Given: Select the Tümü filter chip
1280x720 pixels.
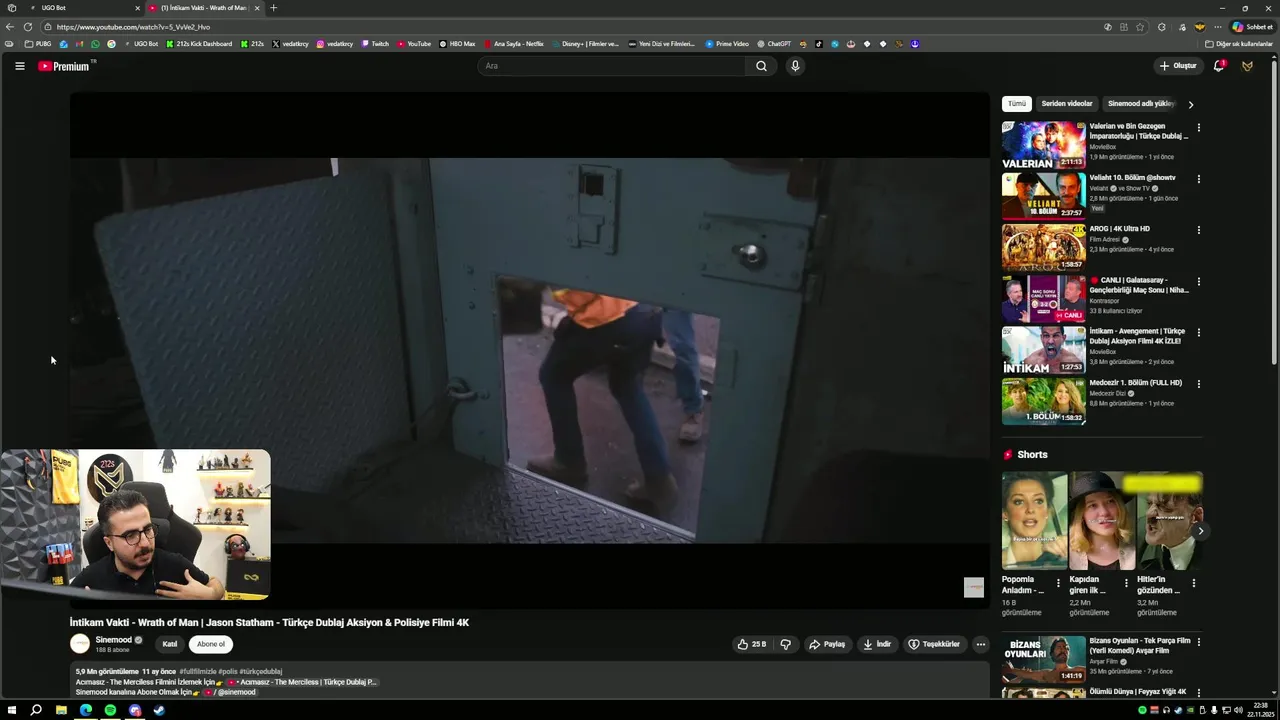Looking at the screenshot, I should point(1016,104).
